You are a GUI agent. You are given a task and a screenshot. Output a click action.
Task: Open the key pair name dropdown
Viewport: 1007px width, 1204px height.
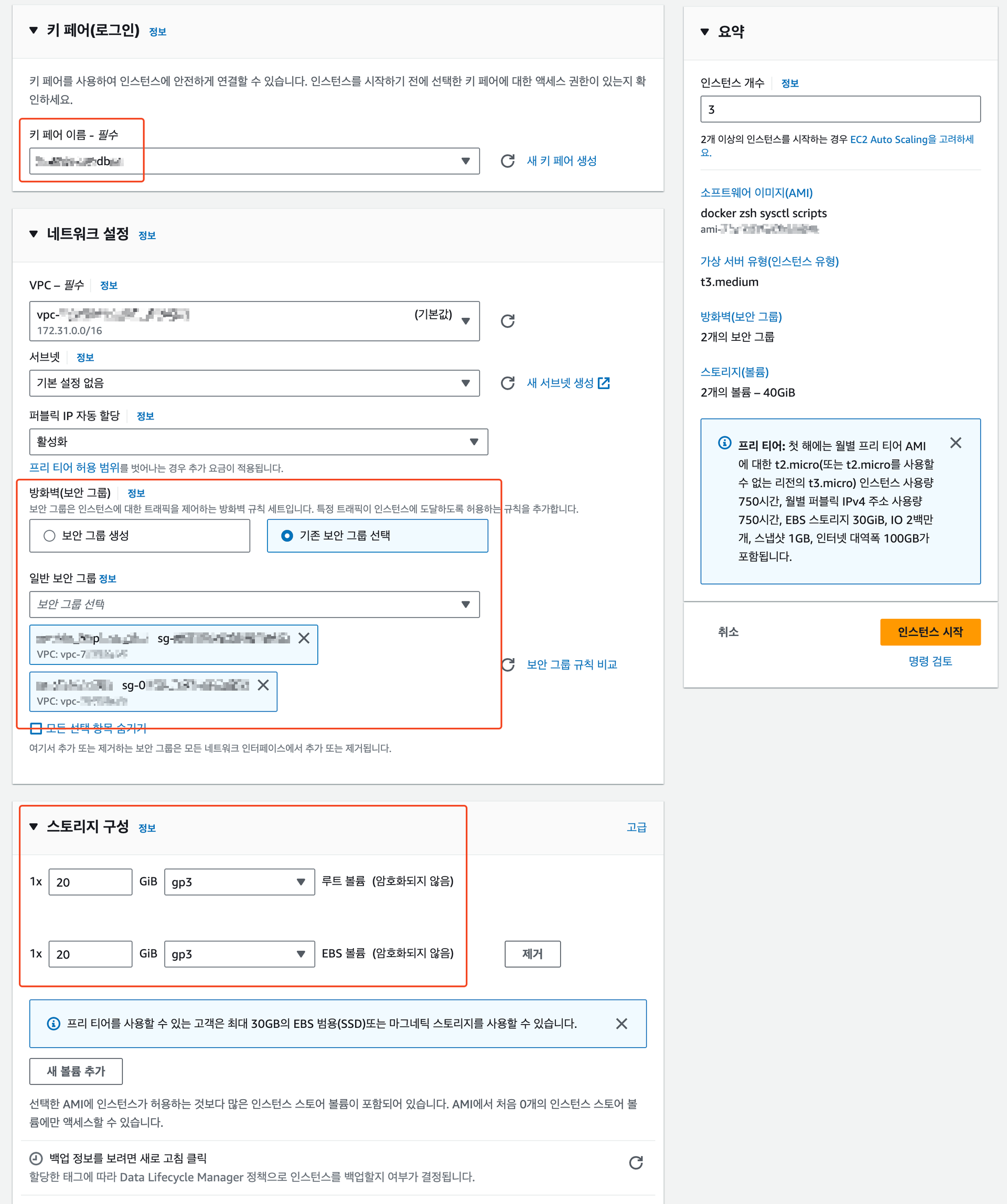pyautogui.click(x=254, y=161)
